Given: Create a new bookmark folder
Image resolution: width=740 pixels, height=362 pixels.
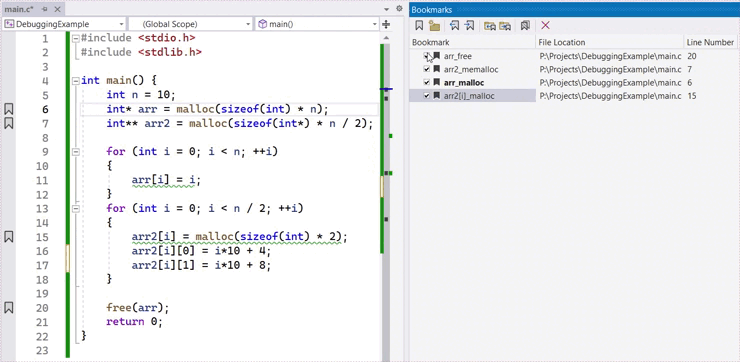Looking at the screenshot, I should [434, 25].
